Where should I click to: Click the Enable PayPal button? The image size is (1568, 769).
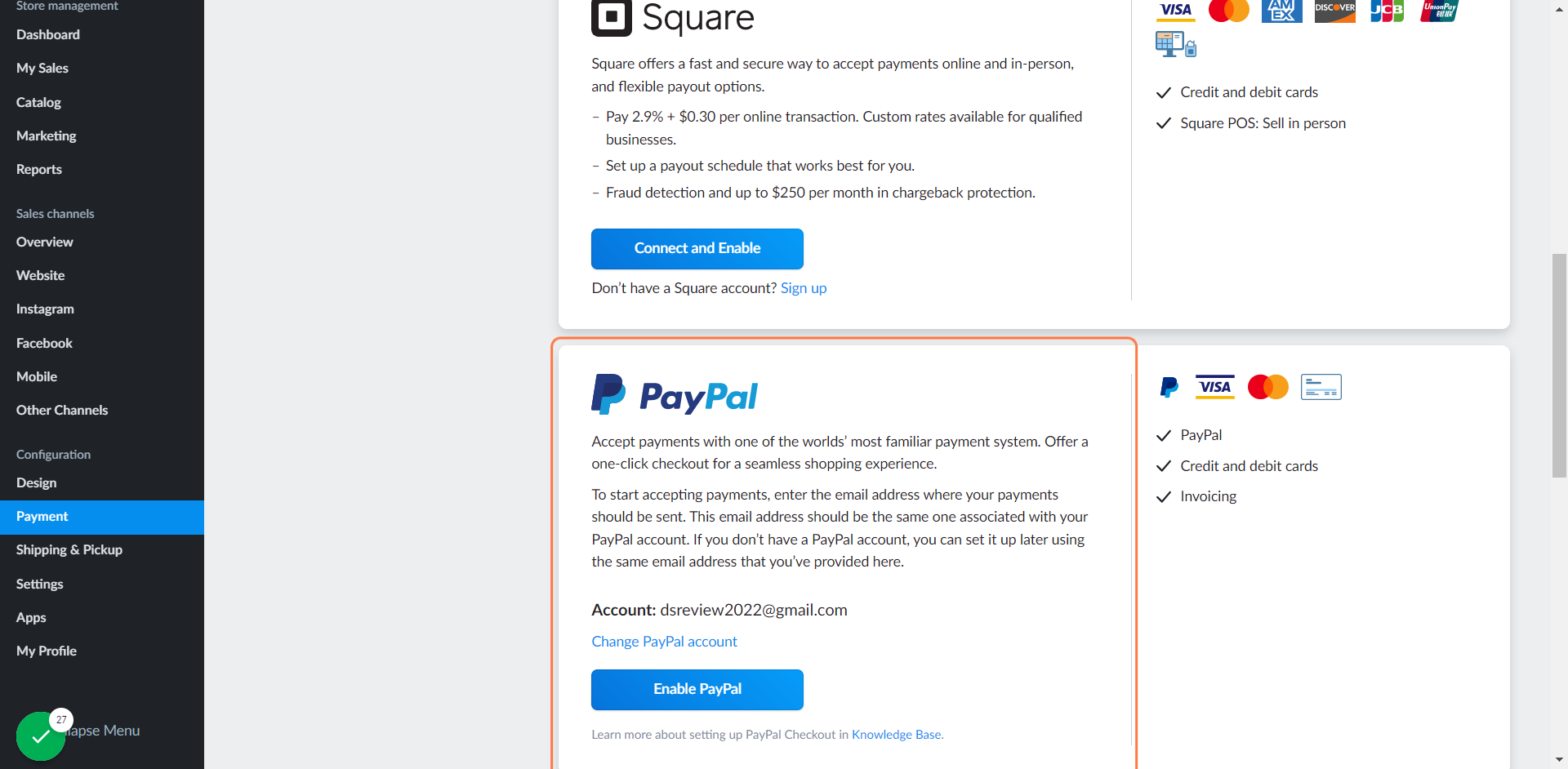point(697,690)
